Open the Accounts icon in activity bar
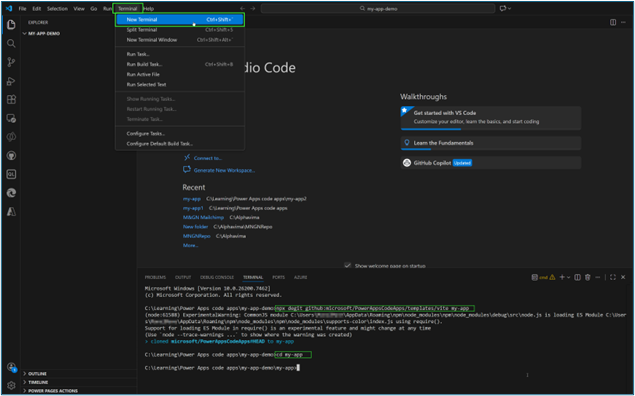Screen dimensions: 635x396 [11, 367]
